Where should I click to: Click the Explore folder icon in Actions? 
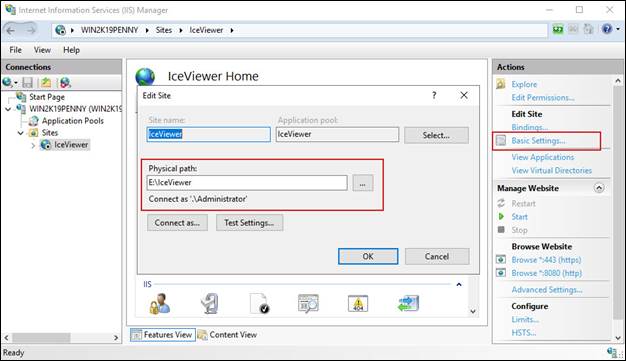tap(501, 84)
